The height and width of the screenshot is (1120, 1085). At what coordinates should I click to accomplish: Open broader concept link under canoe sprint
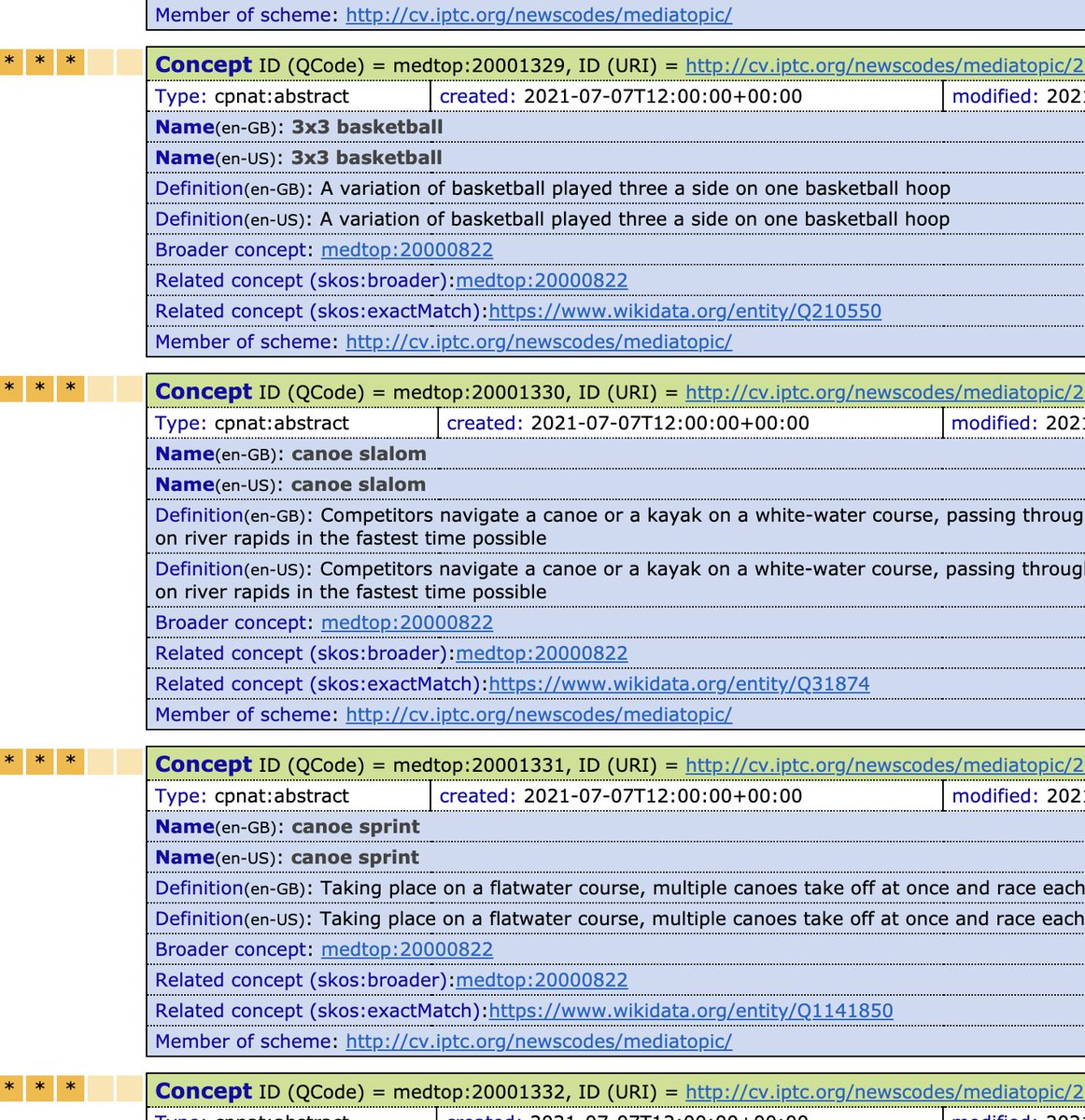pos(407,949)
